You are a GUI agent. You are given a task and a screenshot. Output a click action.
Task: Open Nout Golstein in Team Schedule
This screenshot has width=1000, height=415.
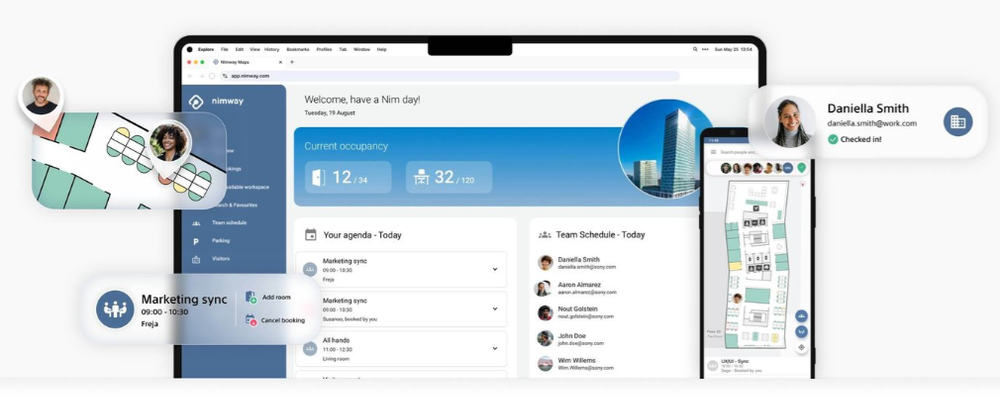pos(577,312)
